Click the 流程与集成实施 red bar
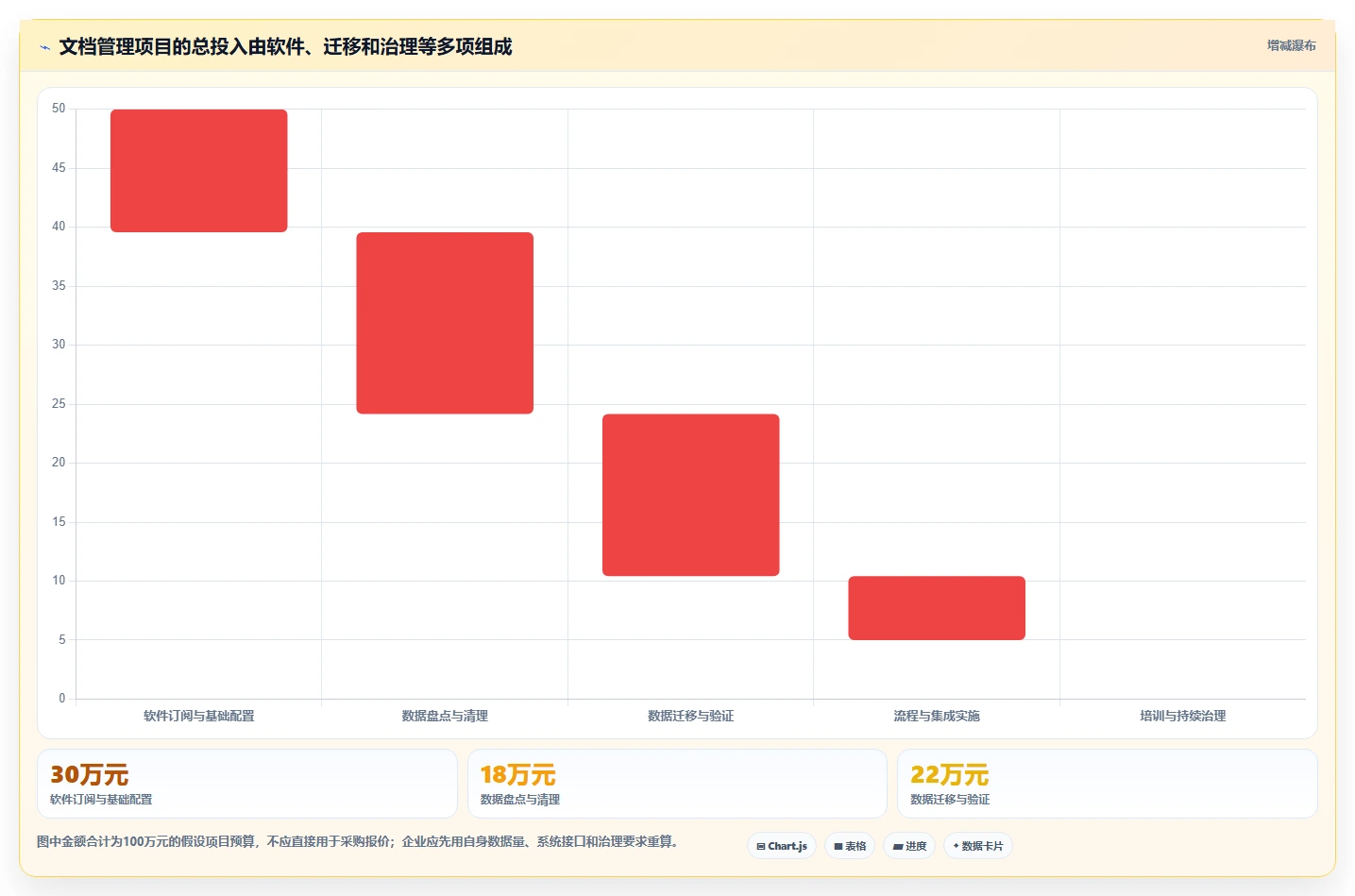The image size is (1355, 896). tap(937, 608)
